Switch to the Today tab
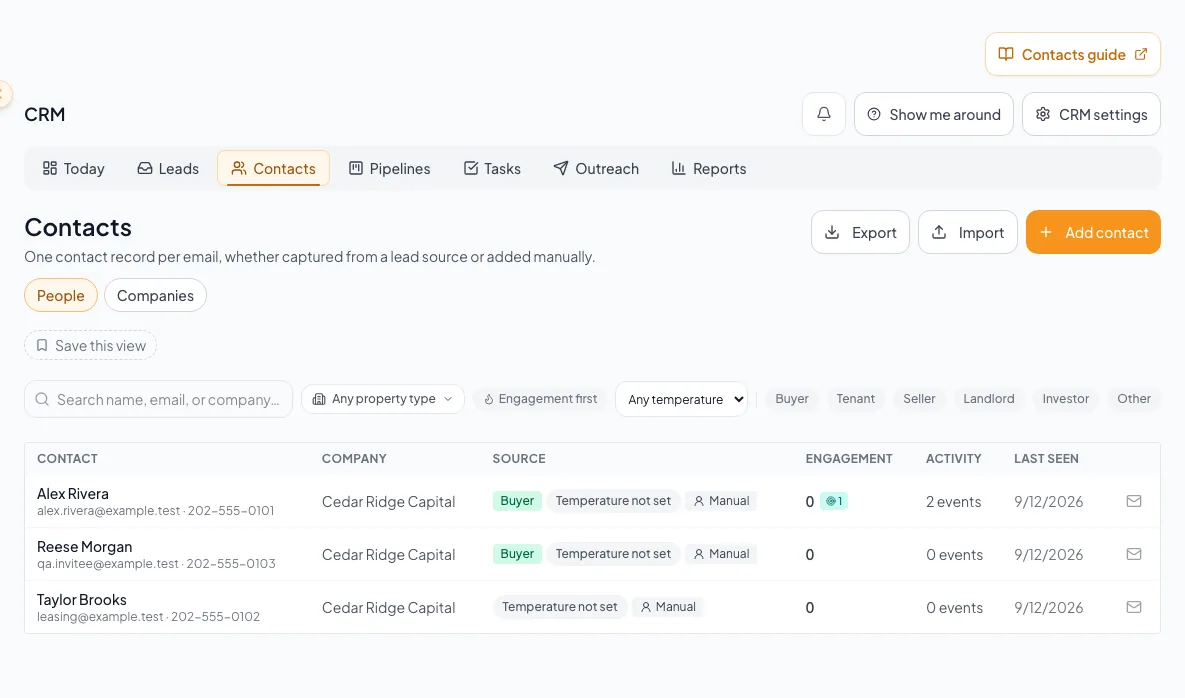 (73, 168)
